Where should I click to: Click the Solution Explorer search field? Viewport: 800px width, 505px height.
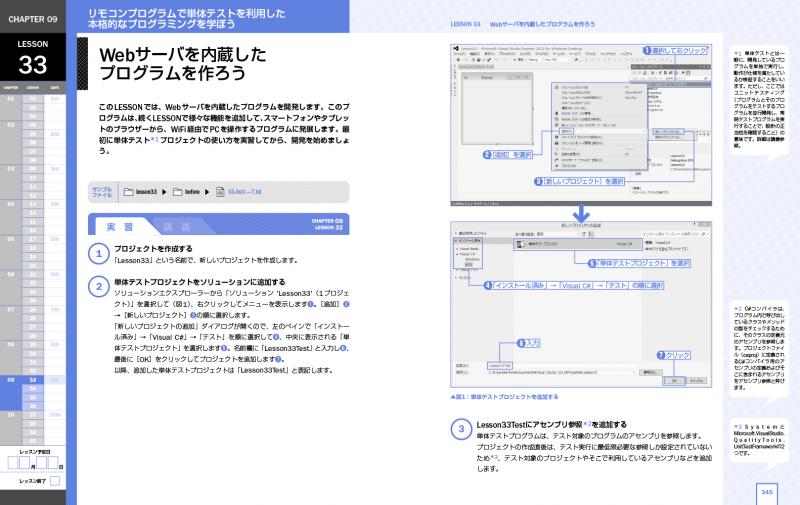(669, 79)
